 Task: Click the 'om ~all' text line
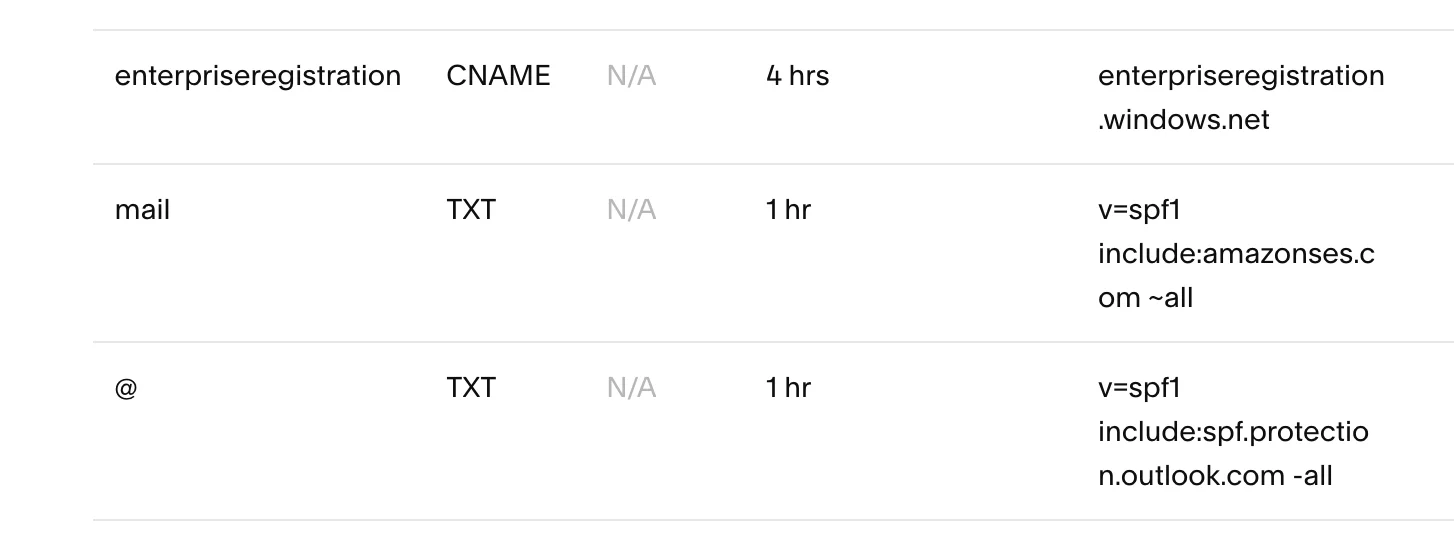coord(1145,298)
